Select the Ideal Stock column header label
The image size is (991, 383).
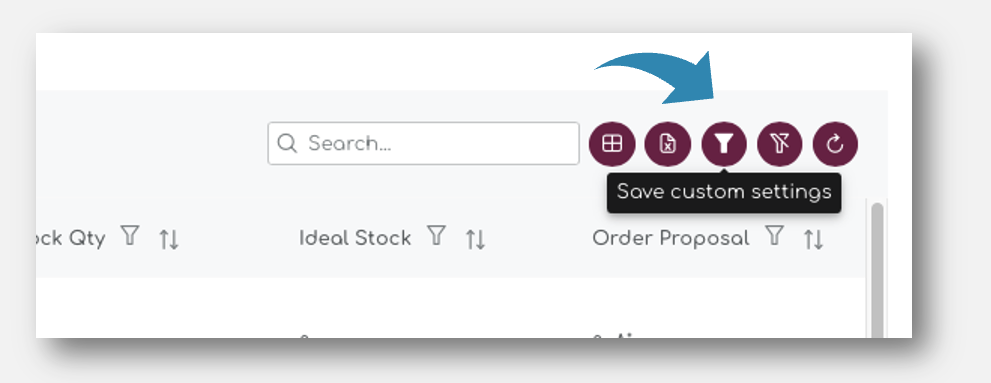click(x=355, y=238)
